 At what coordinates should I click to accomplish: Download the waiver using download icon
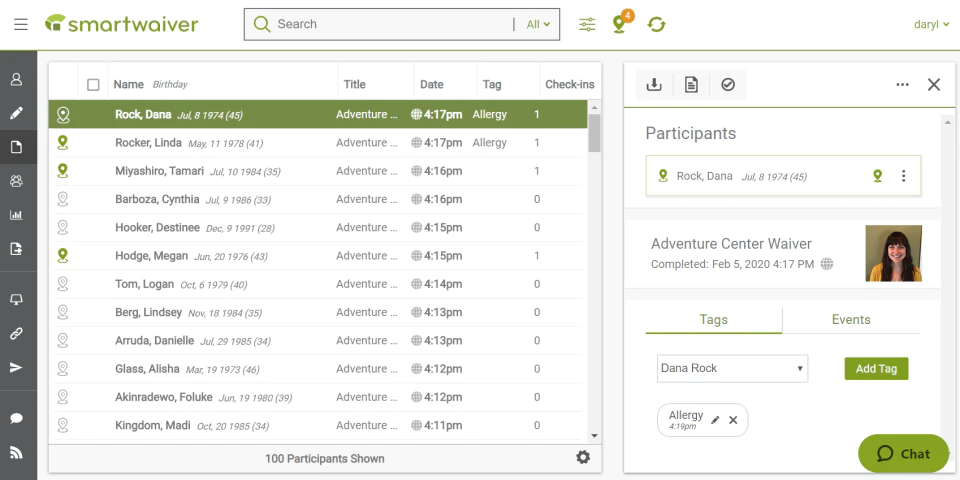655,85
